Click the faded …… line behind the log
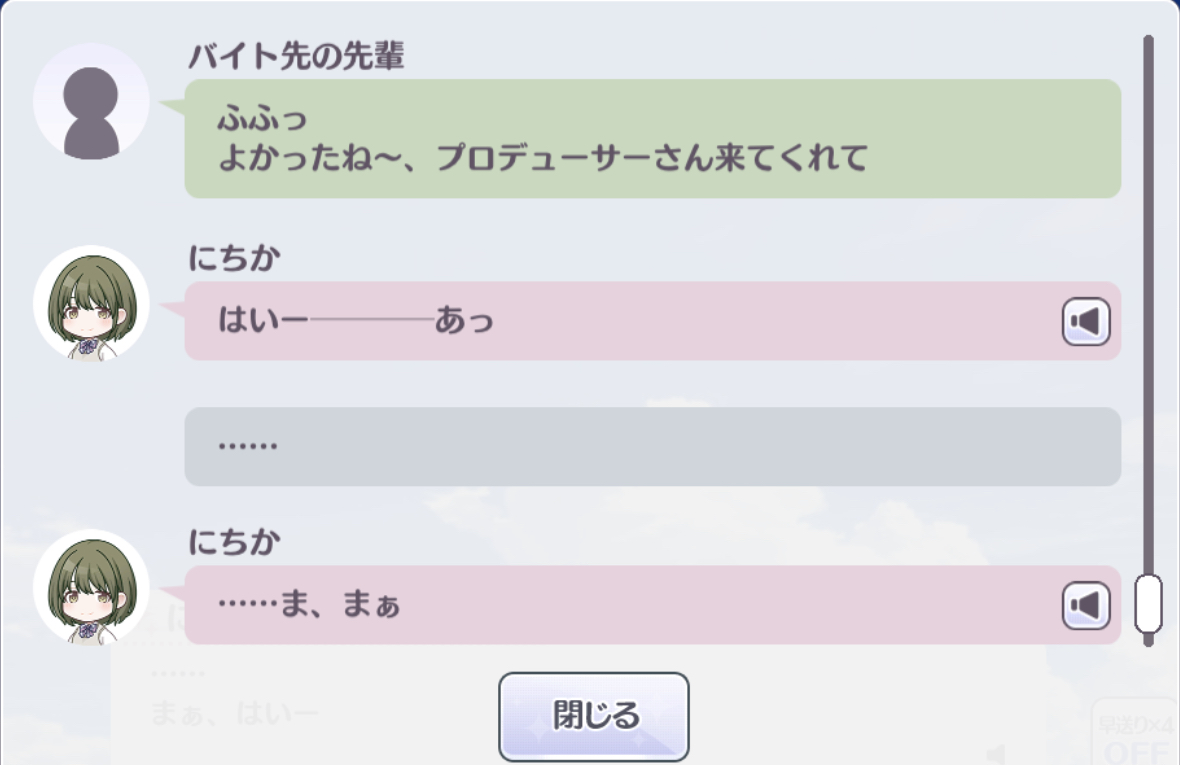This screenshot has height=765, width=1180. tap(178, 674)
